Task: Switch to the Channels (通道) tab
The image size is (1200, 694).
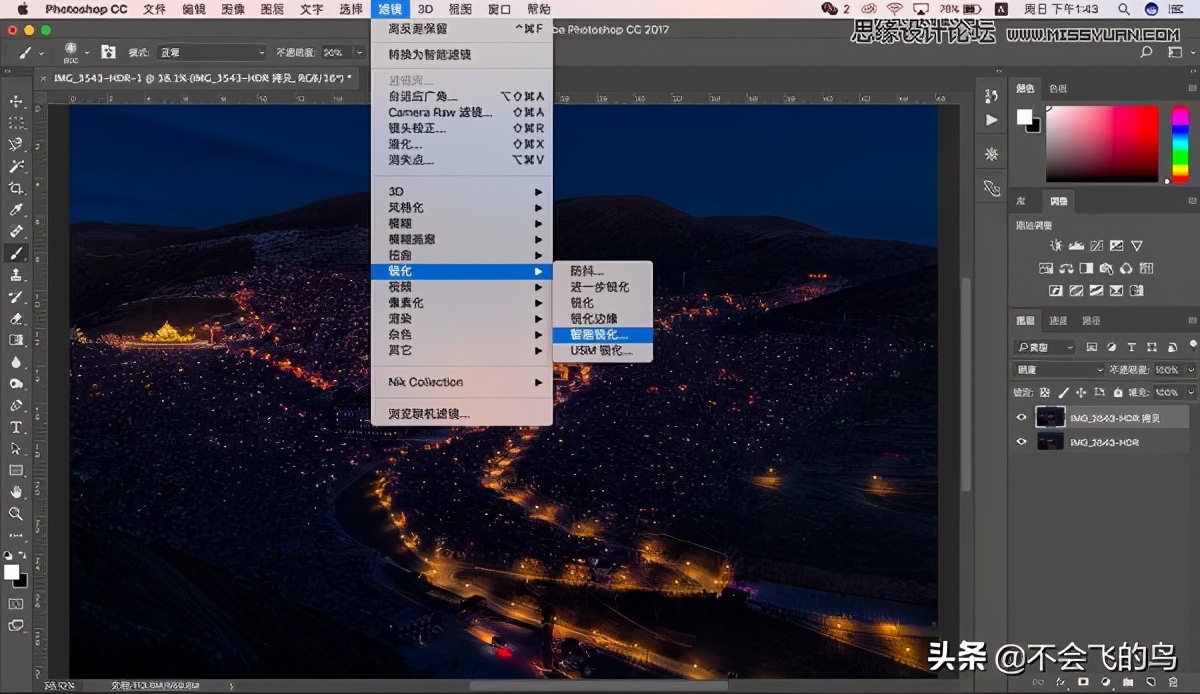Action: [1059, 321]
